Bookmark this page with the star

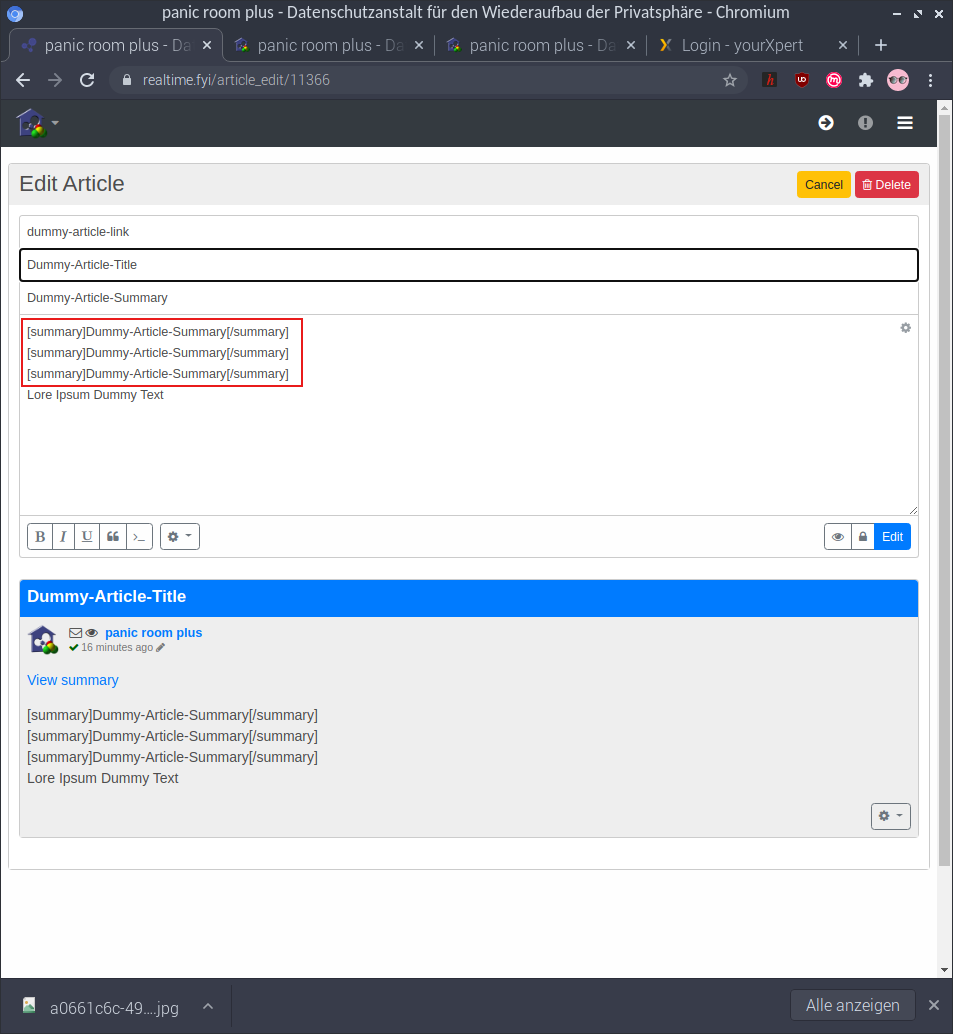(730, 80)
